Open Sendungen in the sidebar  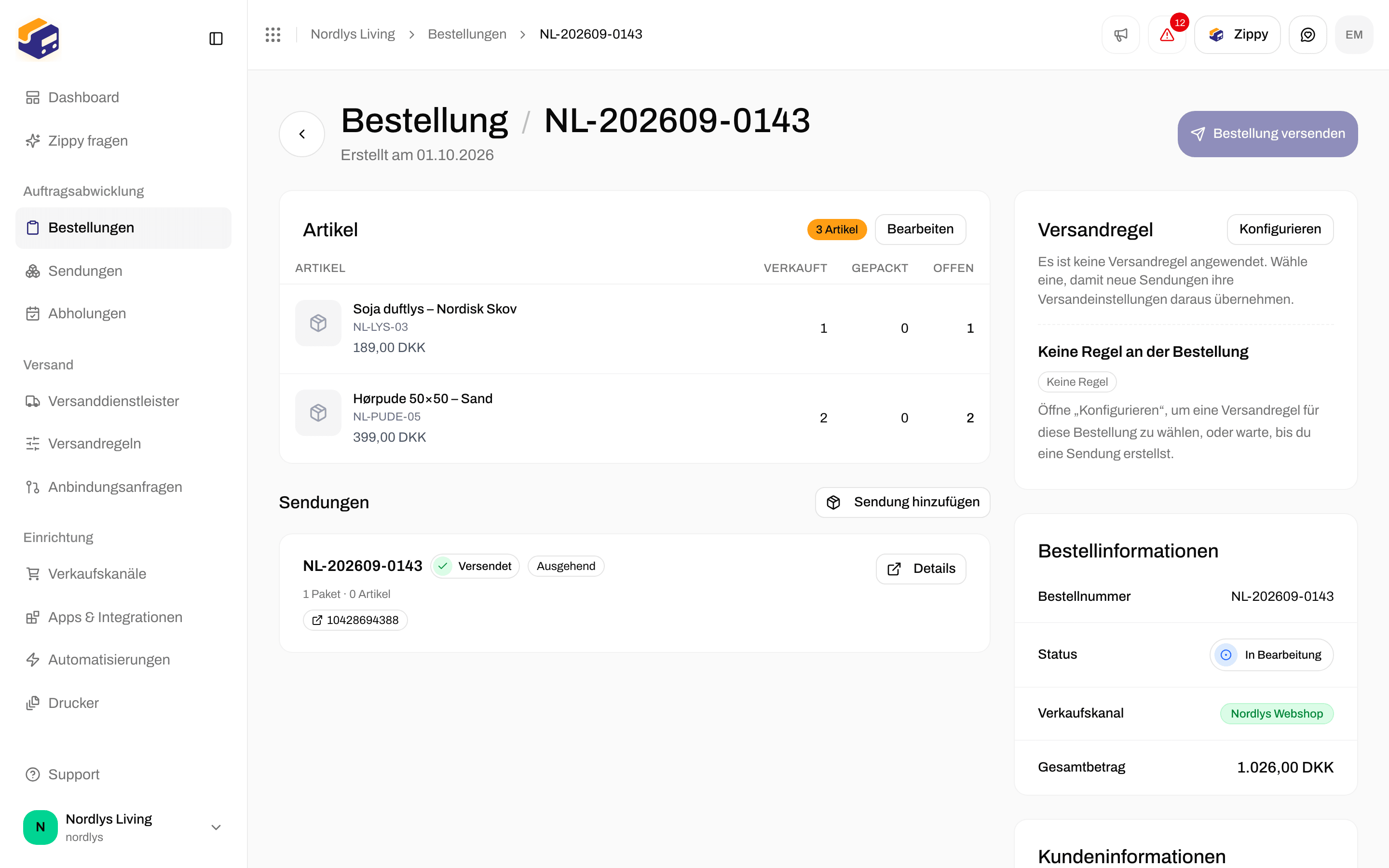123,271
